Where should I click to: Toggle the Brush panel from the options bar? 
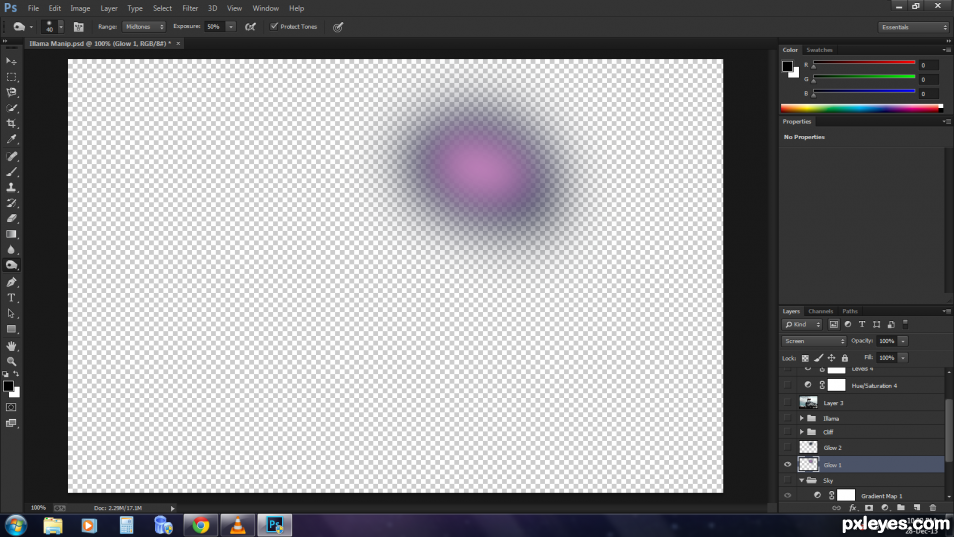tap(78, 27)
